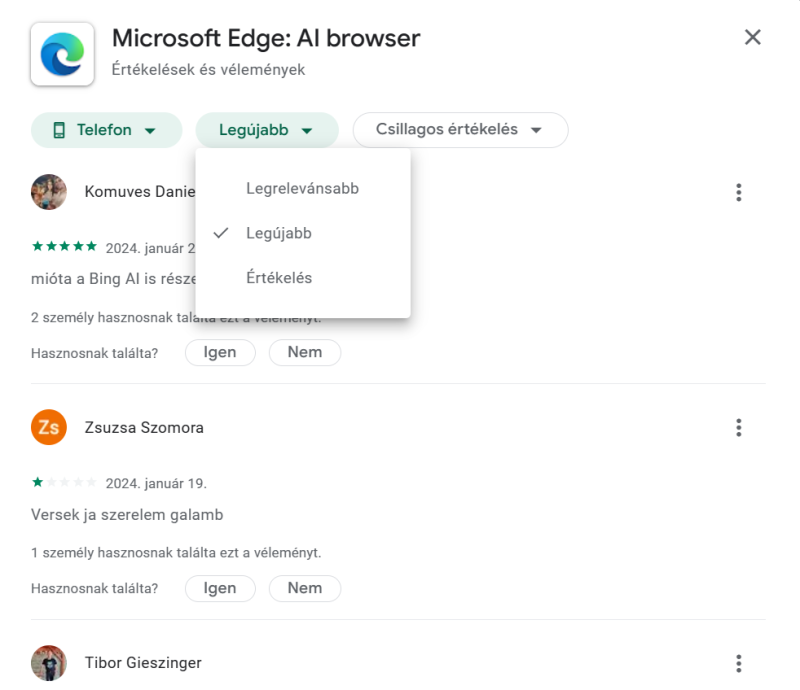Open the Telefon device filter dropdown
The width and height of the screenshot is (800, 690).
click(107, 130)
